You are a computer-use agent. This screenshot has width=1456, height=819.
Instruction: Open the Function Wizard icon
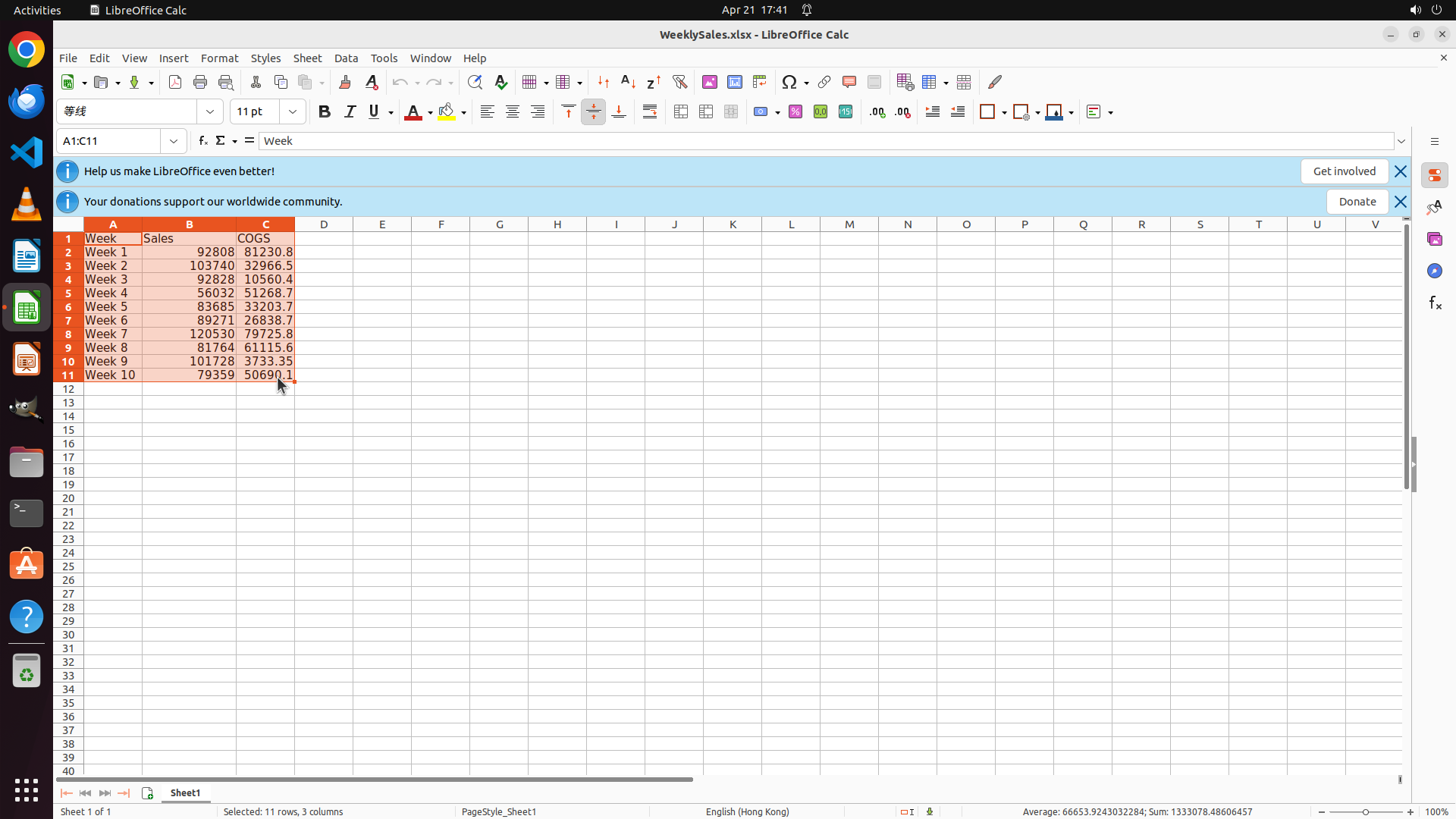202,141
